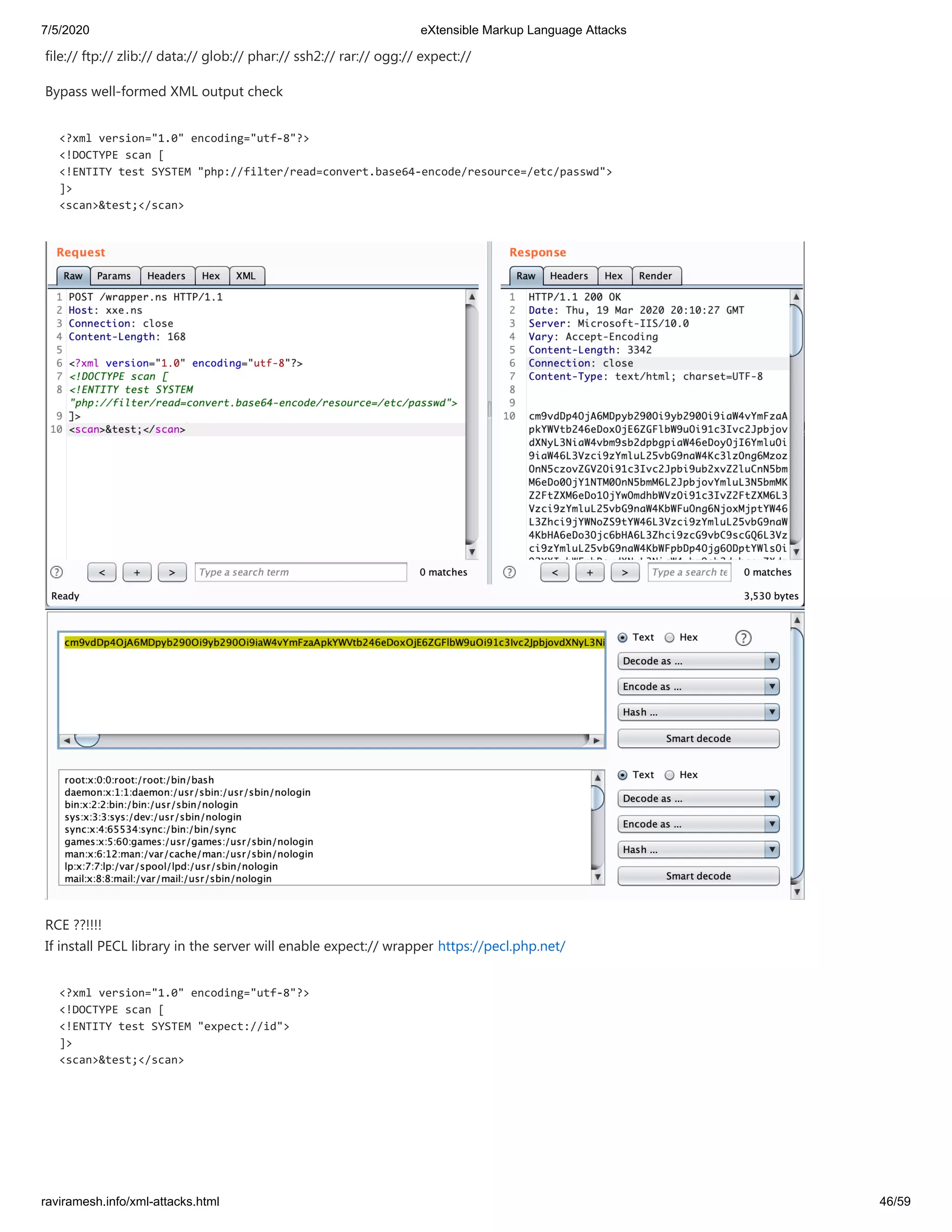Image resolution: width=952 pixels, height=1232 pixels.
Task: Click Response pane scroll up arrow
Action: pyautogui.click(x=796, y=296)
